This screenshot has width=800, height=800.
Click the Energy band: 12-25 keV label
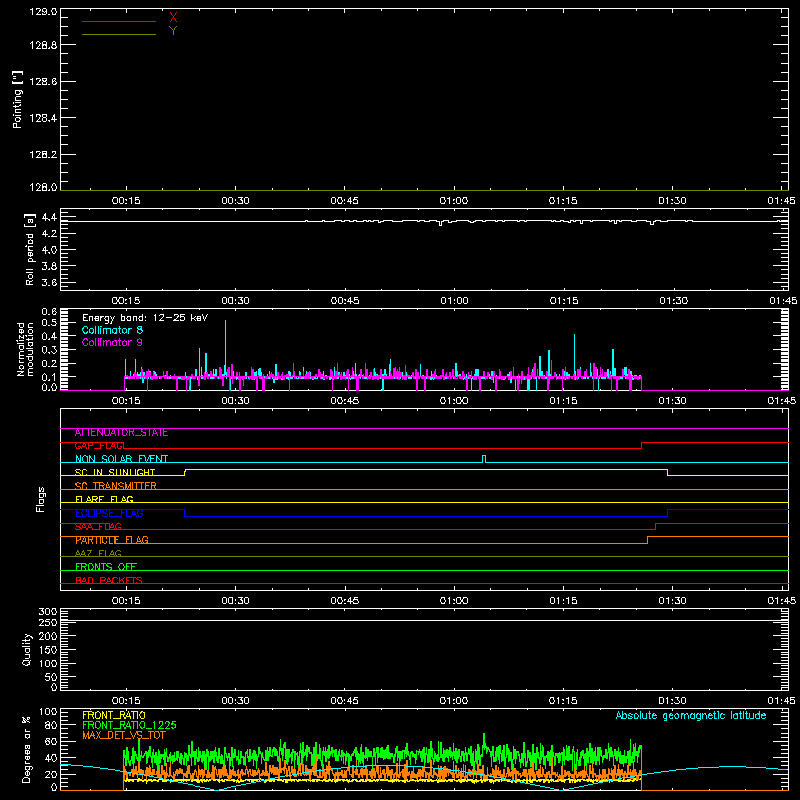pos(145,318)
